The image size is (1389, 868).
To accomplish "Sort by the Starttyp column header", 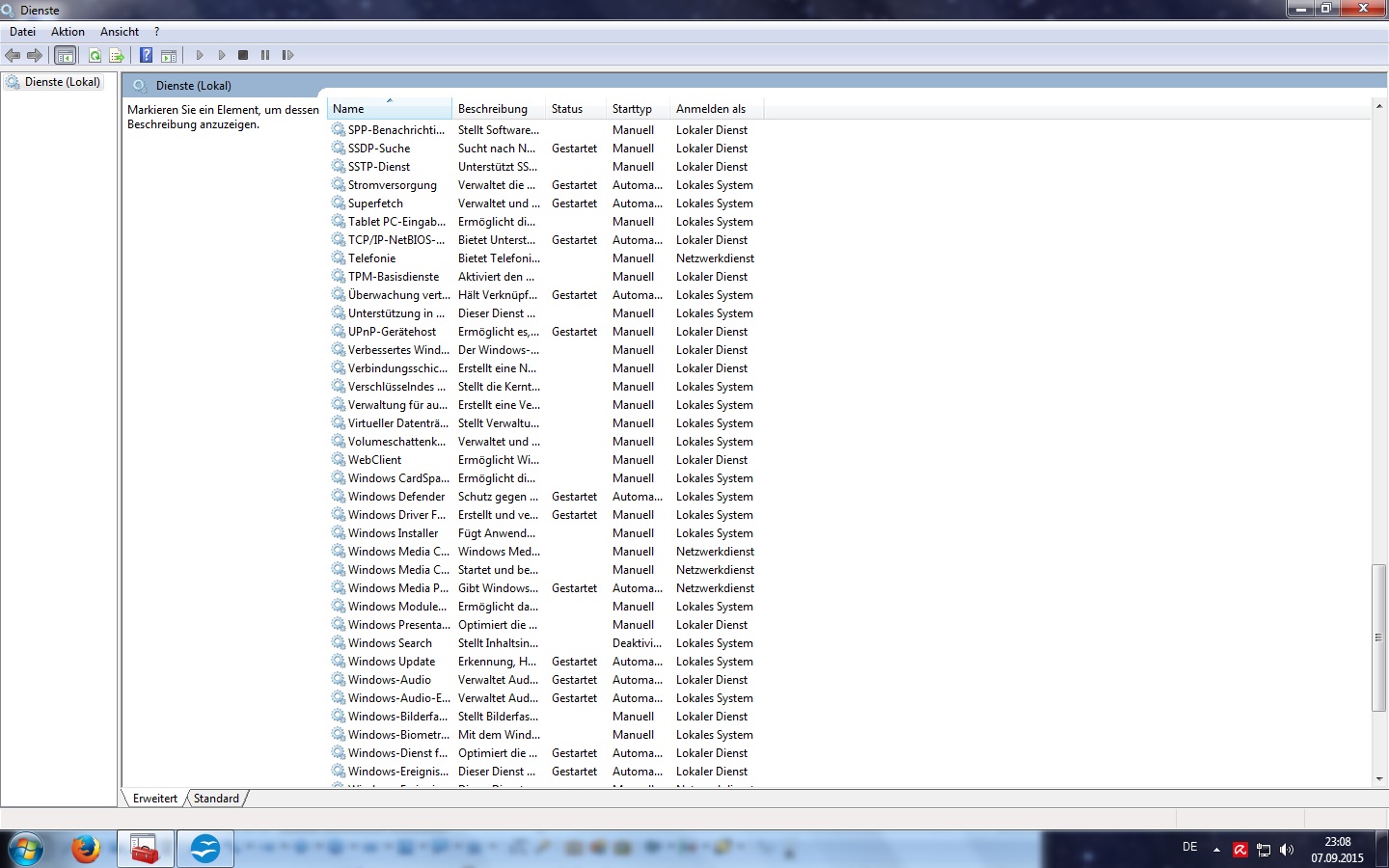I will coord(638,109).
